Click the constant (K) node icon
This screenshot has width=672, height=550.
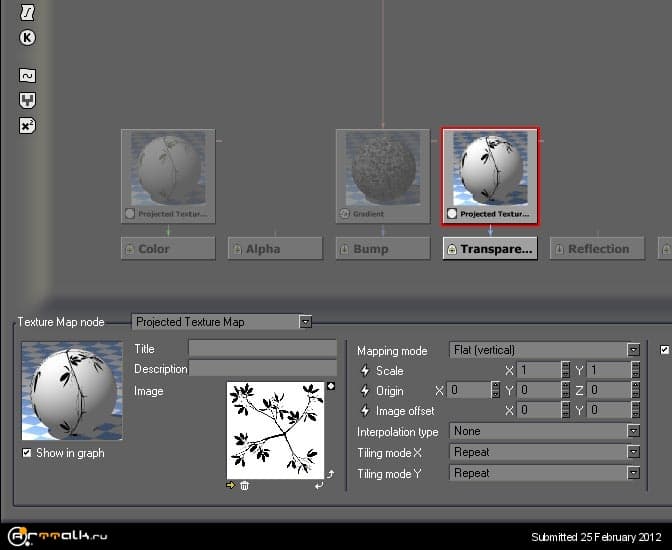pyautogui.click(x=28, y=38)
